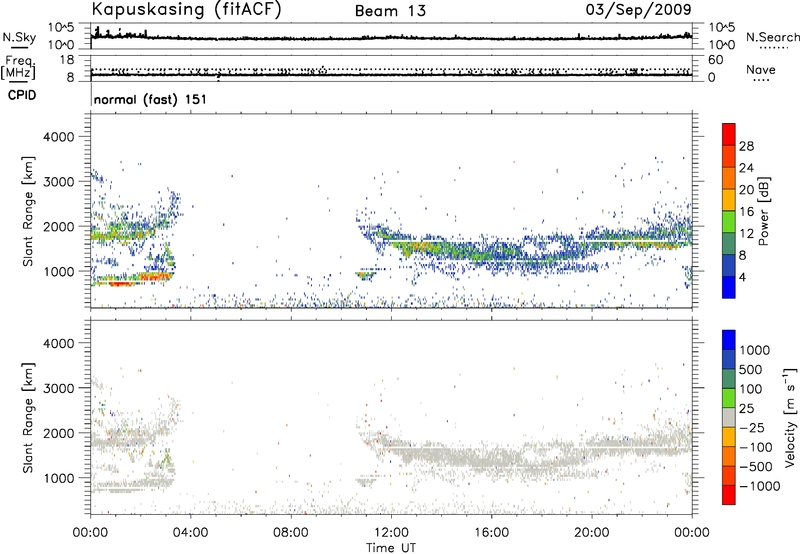The image size is (800, 554).
Task: Select the light green 25–100 Velocity colorbar segment
Action: click(729, 398)
